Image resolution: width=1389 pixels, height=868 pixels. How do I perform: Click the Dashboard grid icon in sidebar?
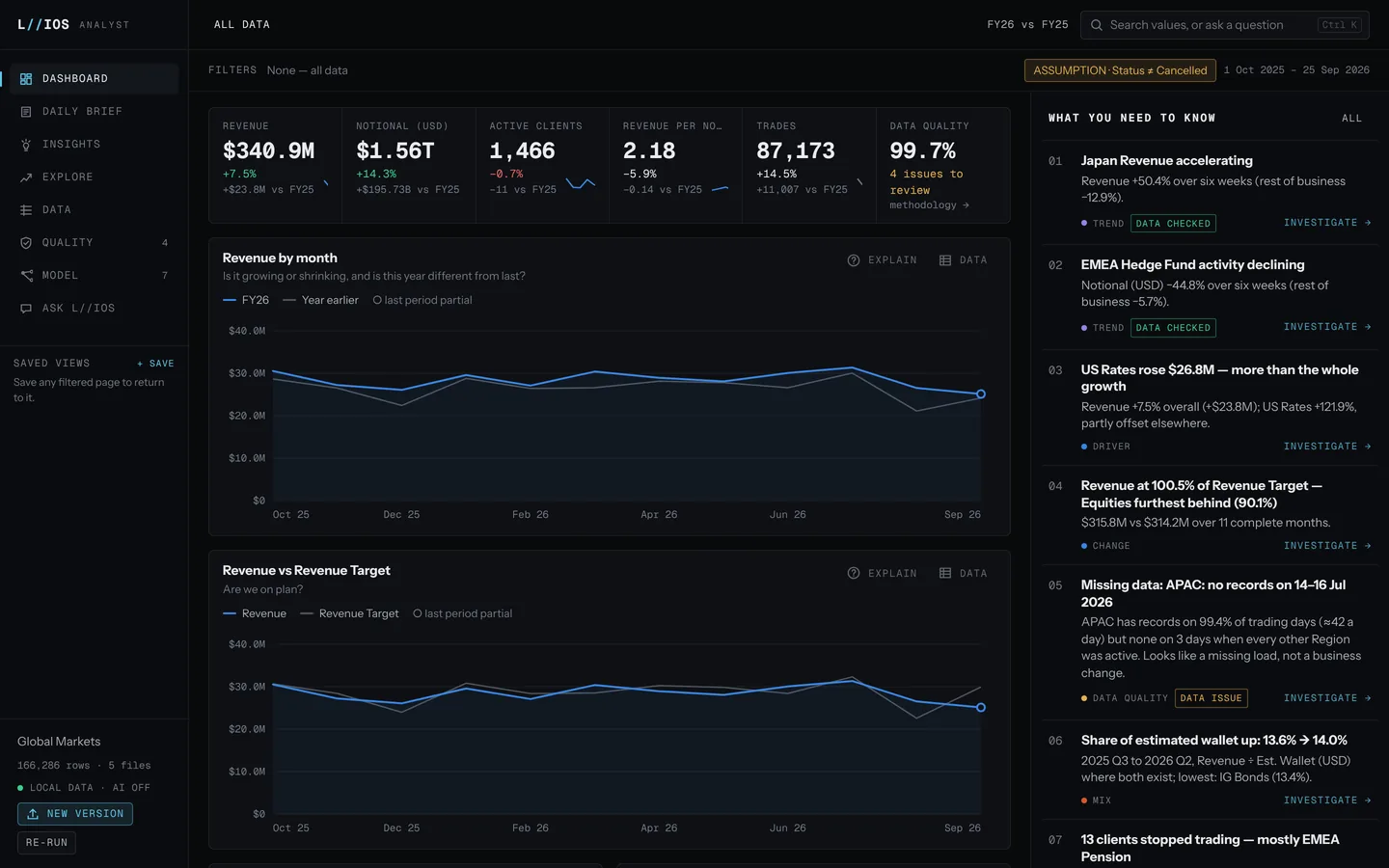point(26,79)
